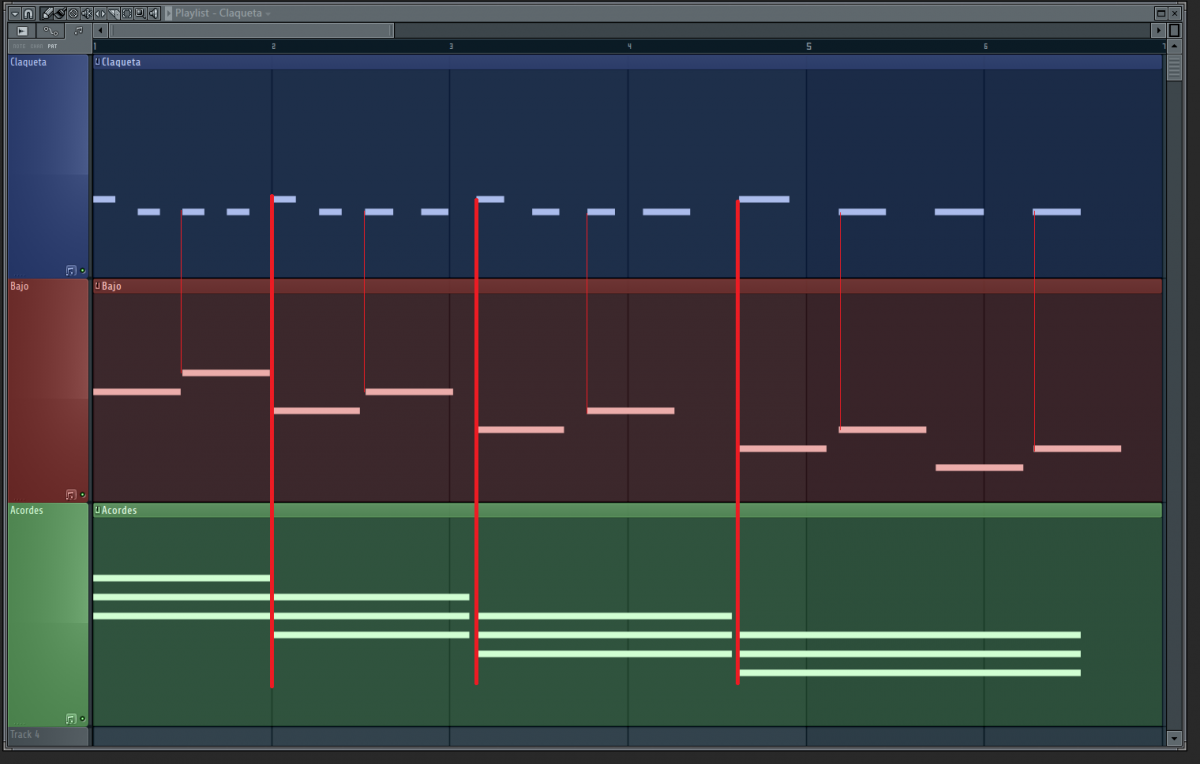This screenshot has width=1200, height=764.
Task: Select the Acordes track header
Action: point(48,614)
